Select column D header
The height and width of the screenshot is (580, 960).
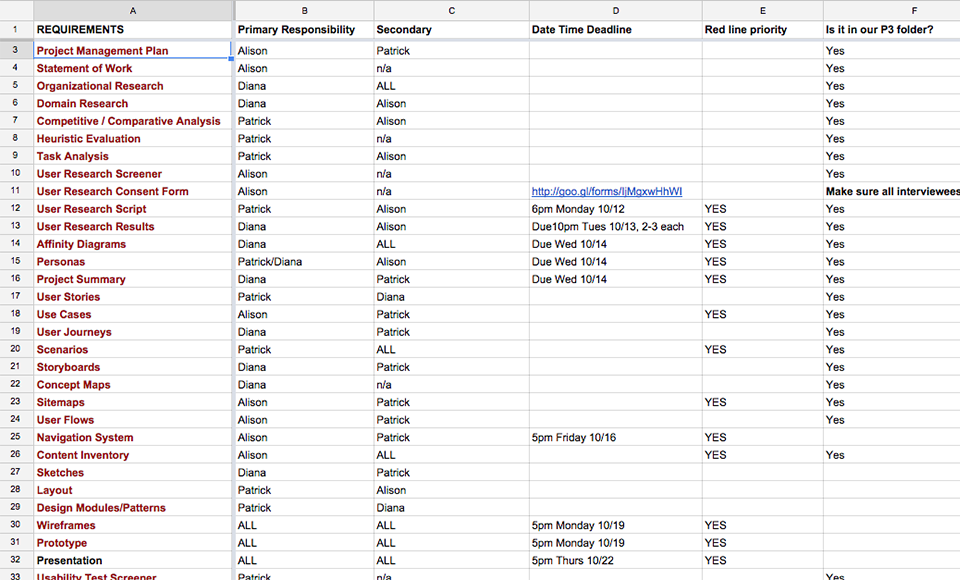pyautogui.click(x=615, y=10)
